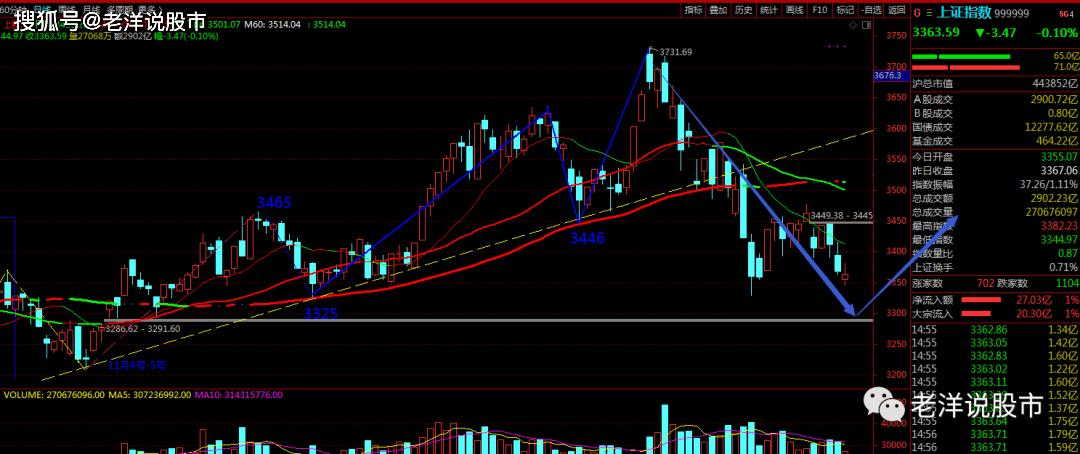Click the 统计 statistics button
This screenshot has width=1080, height=454.
pos(768,9)
